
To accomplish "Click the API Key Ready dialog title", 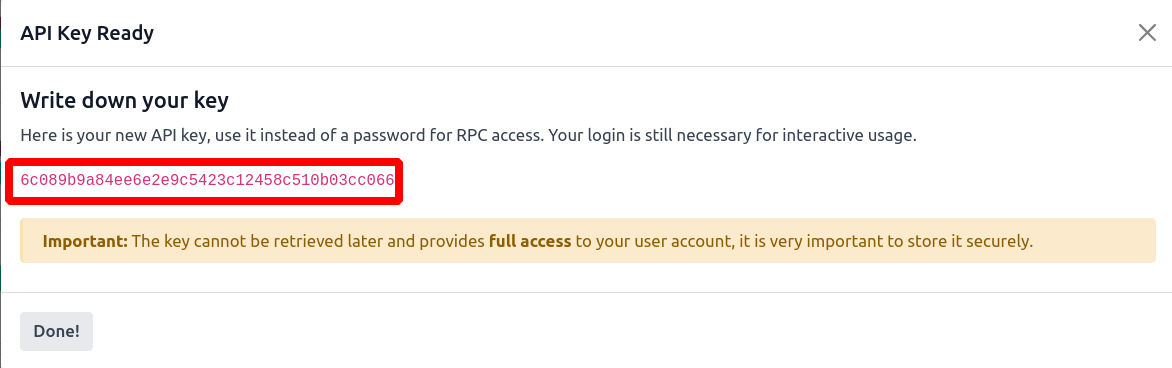I will (87, 34).
